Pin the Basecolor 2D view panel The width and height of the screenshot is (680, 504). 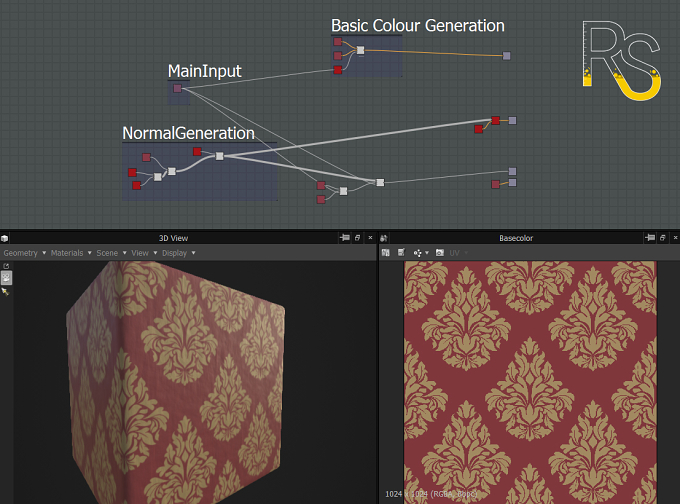650,238
